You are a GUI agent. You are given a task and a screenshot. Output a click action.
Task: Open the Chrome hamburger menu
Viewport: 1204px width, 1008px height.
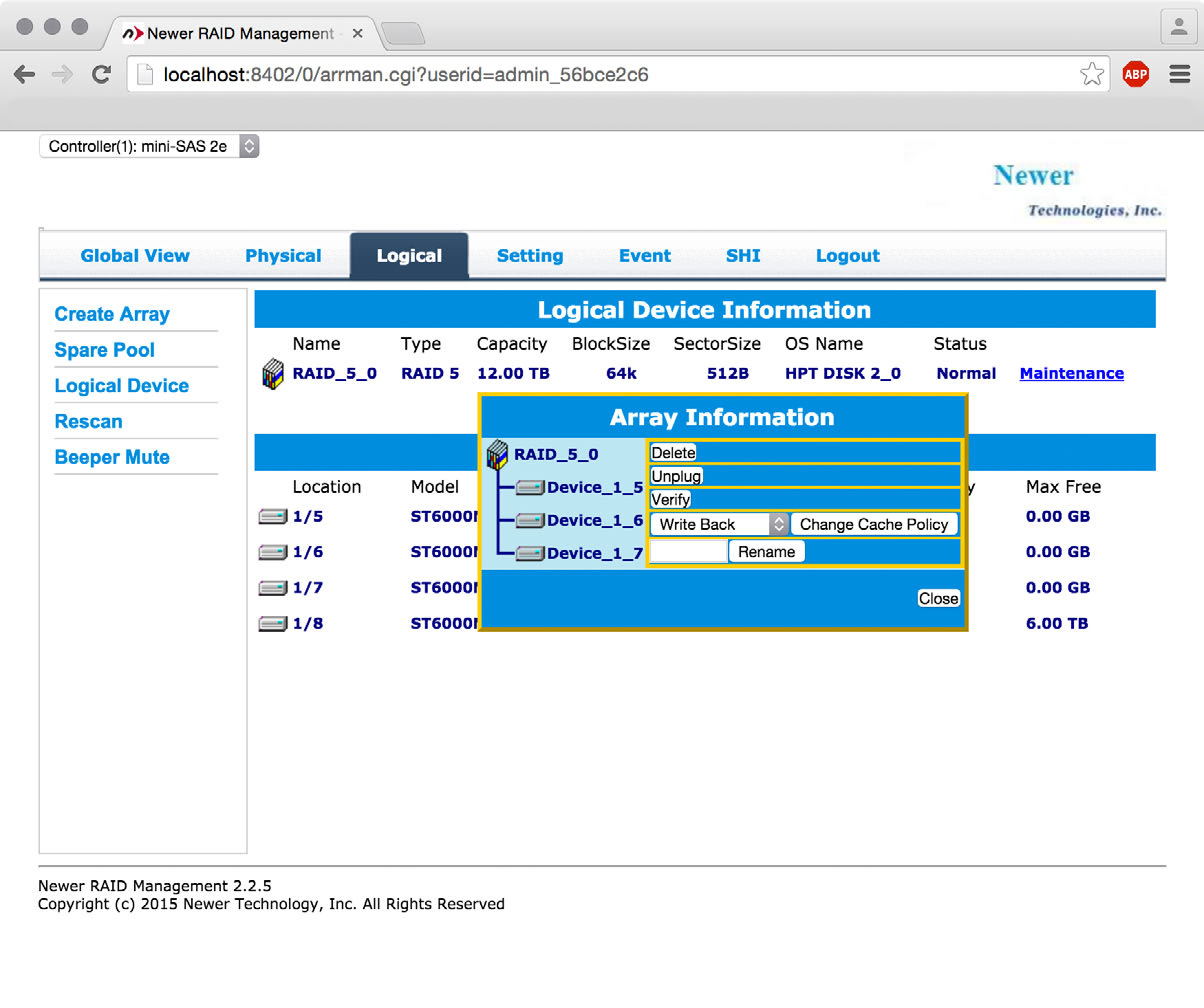click(1180, 74)
